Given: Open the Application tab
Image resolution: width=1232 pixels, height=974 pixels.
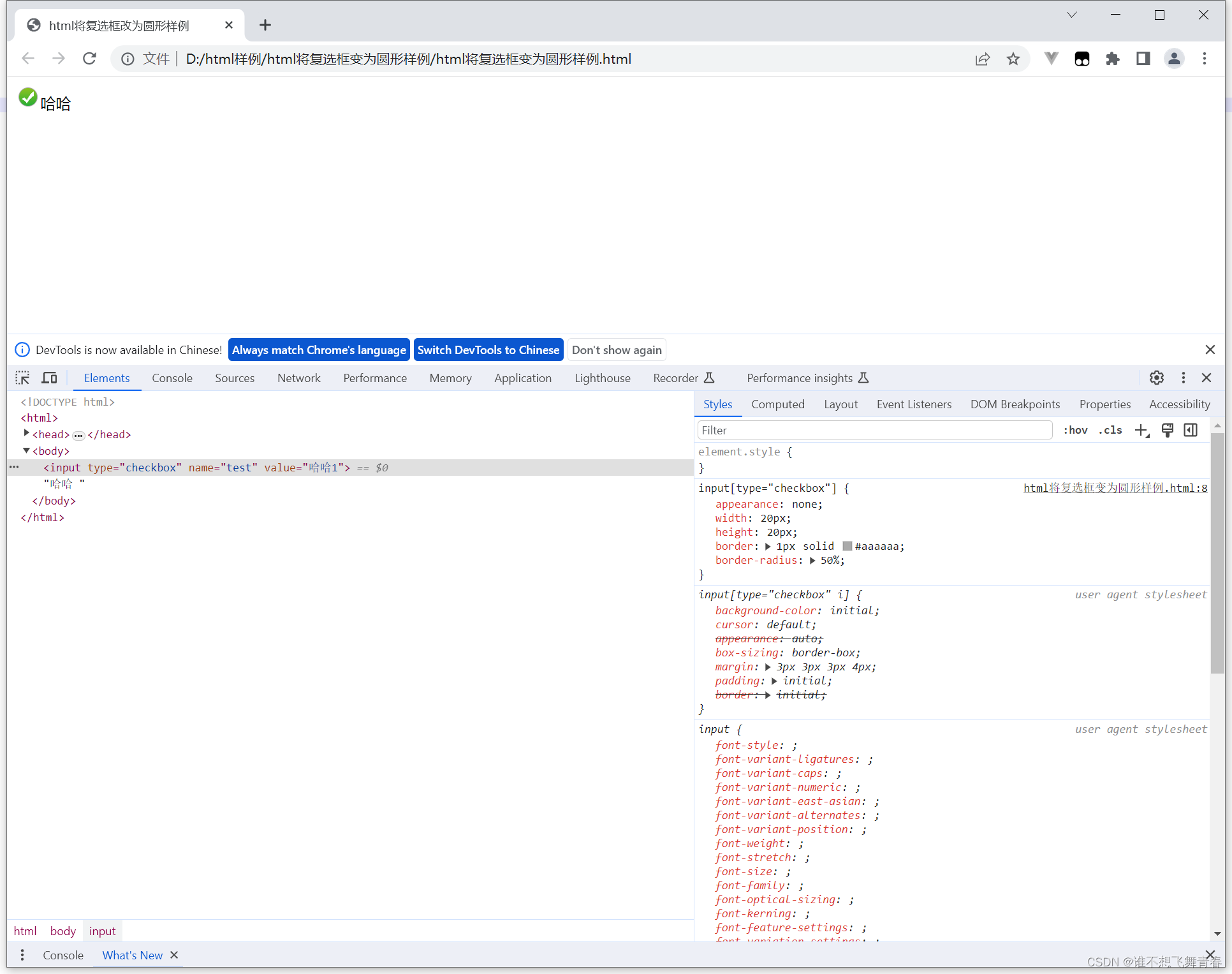Looking at the screenshot, I should tap(523, 378).
